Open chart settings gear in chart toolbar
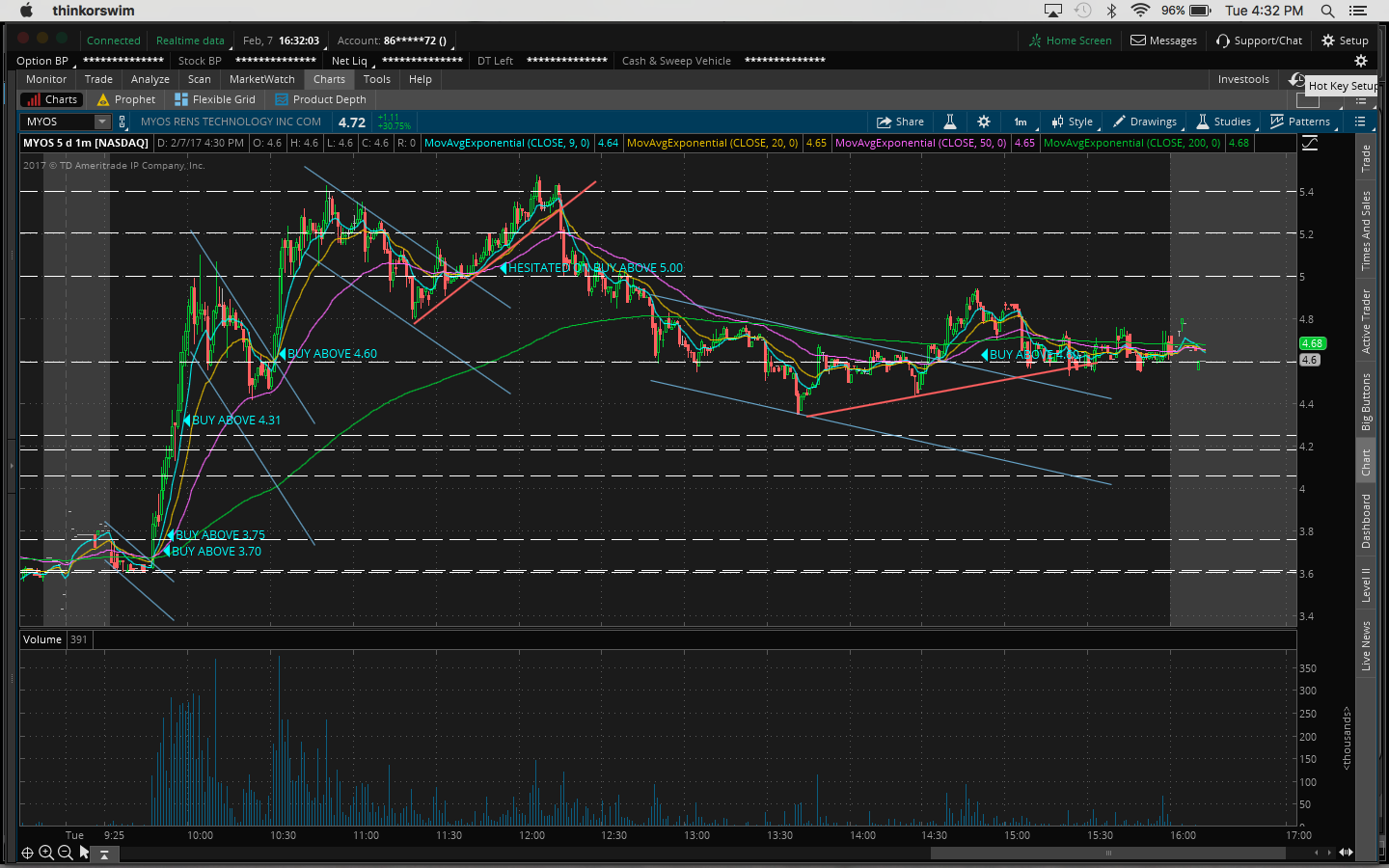 coord(984,122)
